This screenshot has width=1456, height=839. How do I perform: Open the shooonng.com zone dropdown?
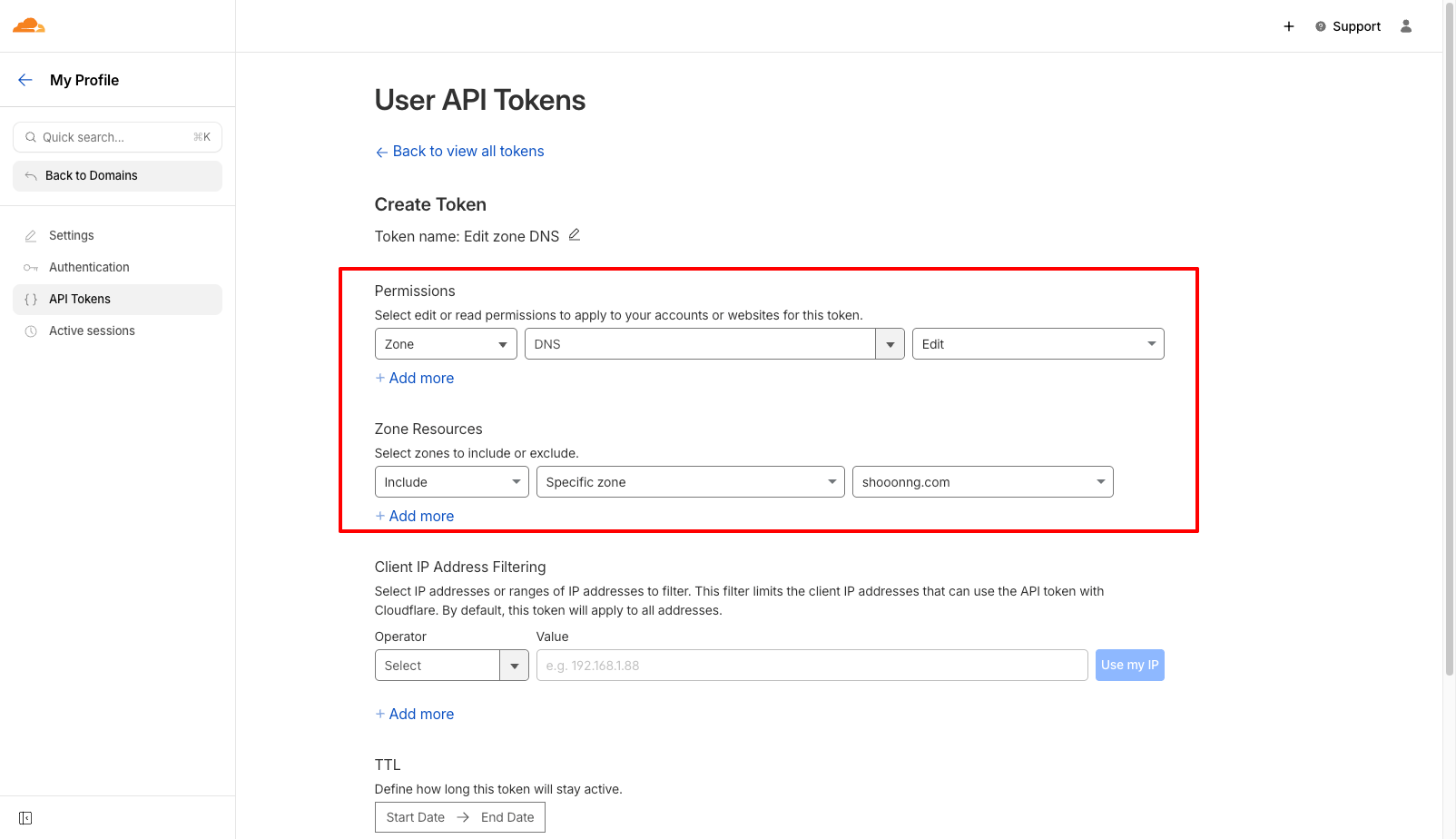[983, 482]
